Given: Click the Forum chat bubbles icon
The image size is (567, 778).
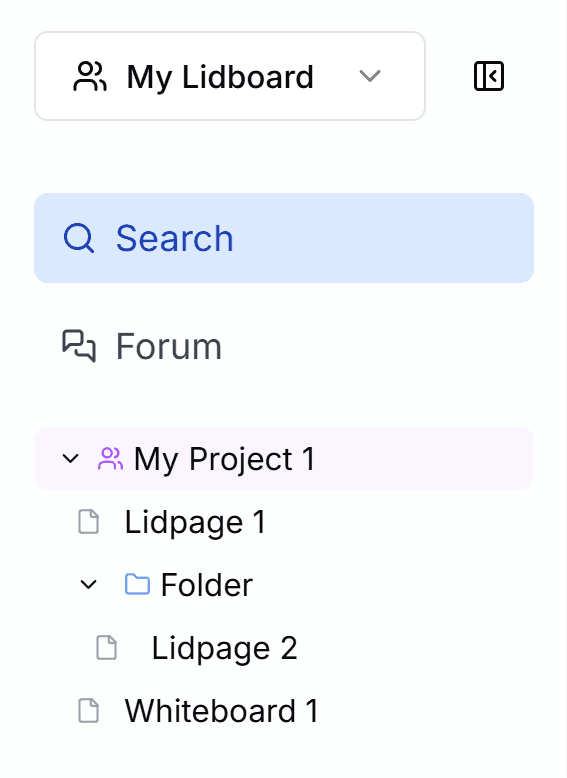Looking at the screenshot, I should click(x=79, y=346).
